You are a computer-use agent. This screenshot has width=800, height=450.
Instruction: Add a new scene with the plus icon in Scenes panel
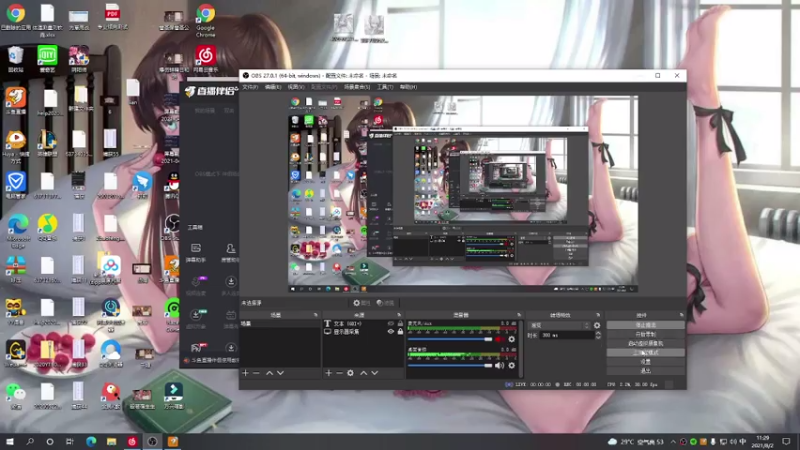coord(245,373)
